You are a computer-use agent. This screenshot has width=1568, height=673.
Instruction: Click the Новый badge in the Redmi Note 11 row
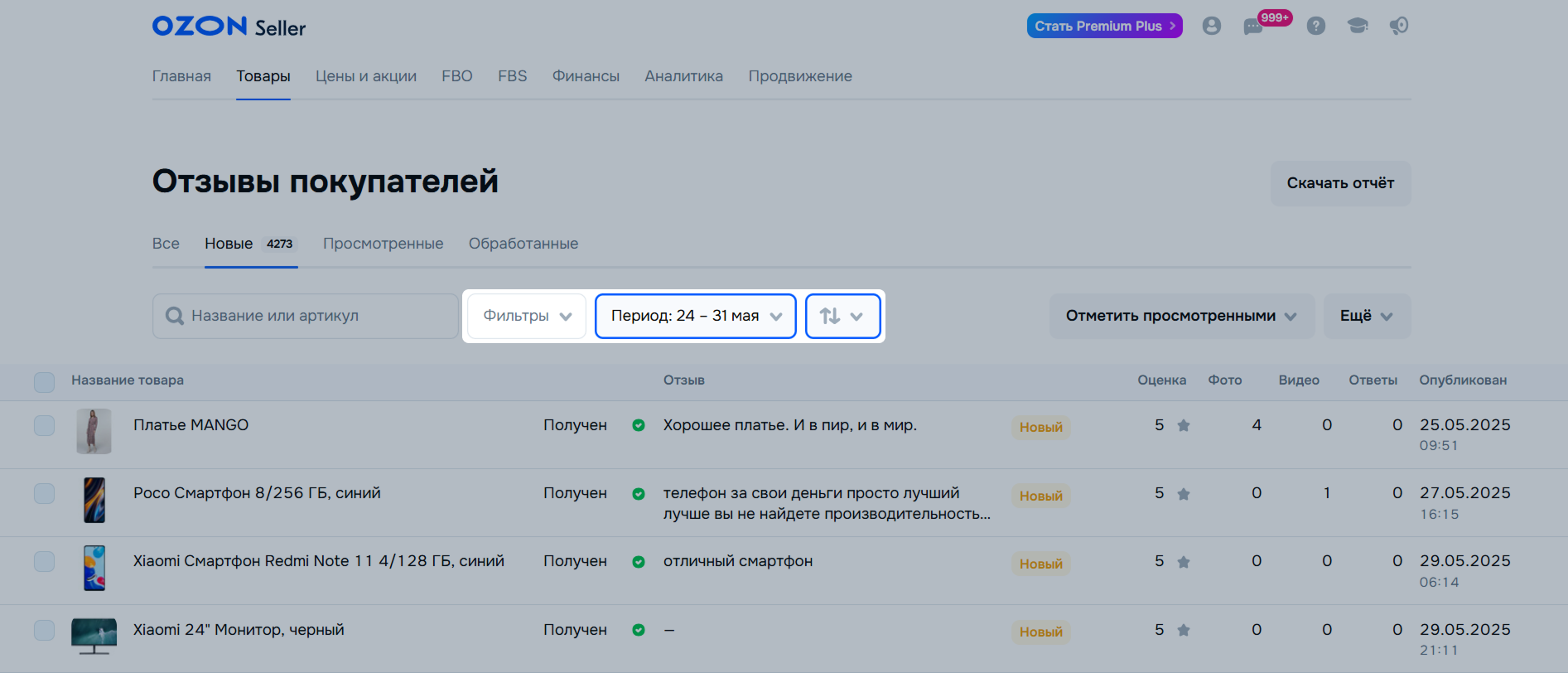pyautogui.click(x=1041, y=564)
